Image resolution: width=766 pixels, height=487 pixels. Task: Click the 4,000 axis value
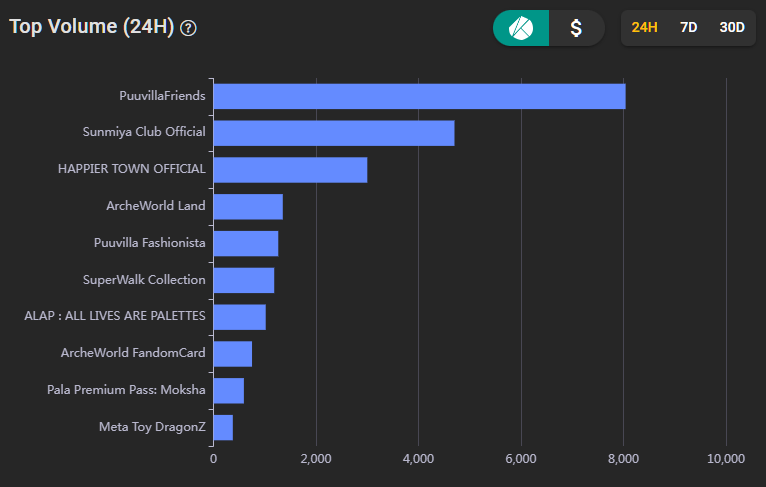coord(419,459)
